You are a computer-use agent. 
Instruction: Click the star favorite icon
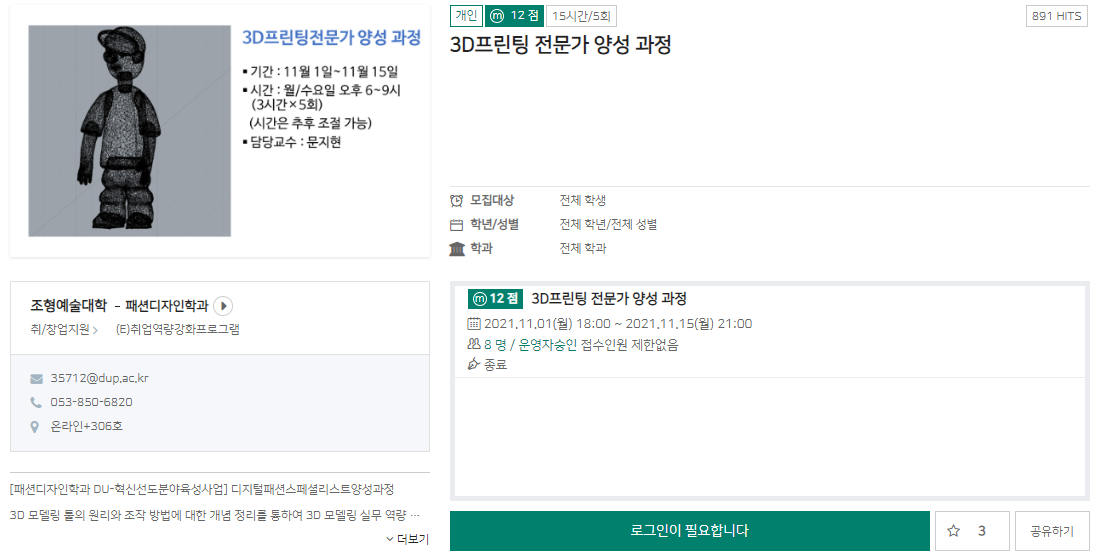pyautogui.click(x=953, y=531)
